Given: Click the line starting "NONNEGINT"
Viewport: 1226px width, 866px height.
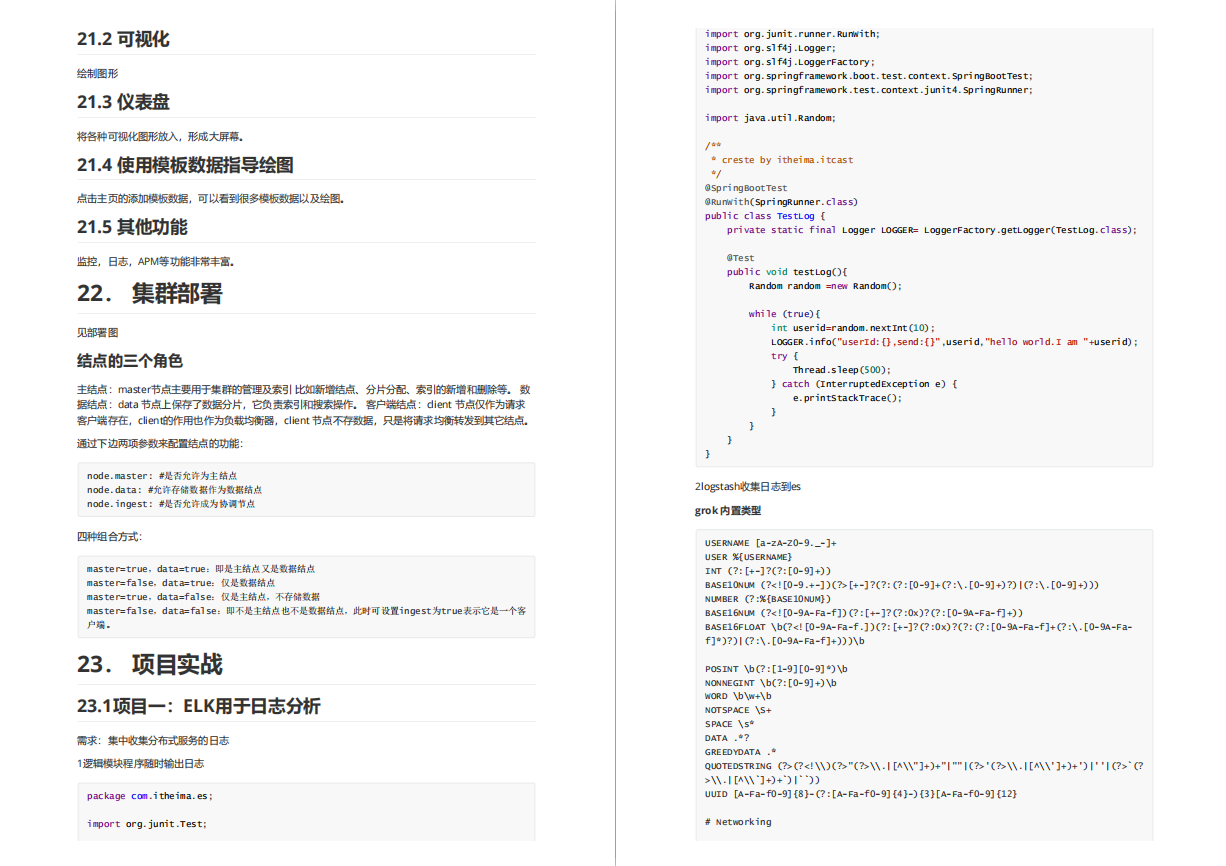Looking at the screenshot, I should pyautogui.click(x=771, y=683).
